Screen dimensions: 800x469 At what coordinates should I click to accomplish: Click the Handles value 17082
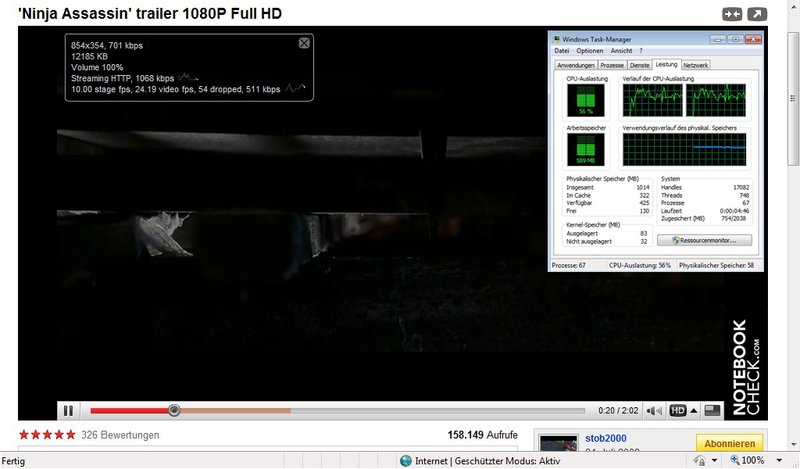point(741,188)
